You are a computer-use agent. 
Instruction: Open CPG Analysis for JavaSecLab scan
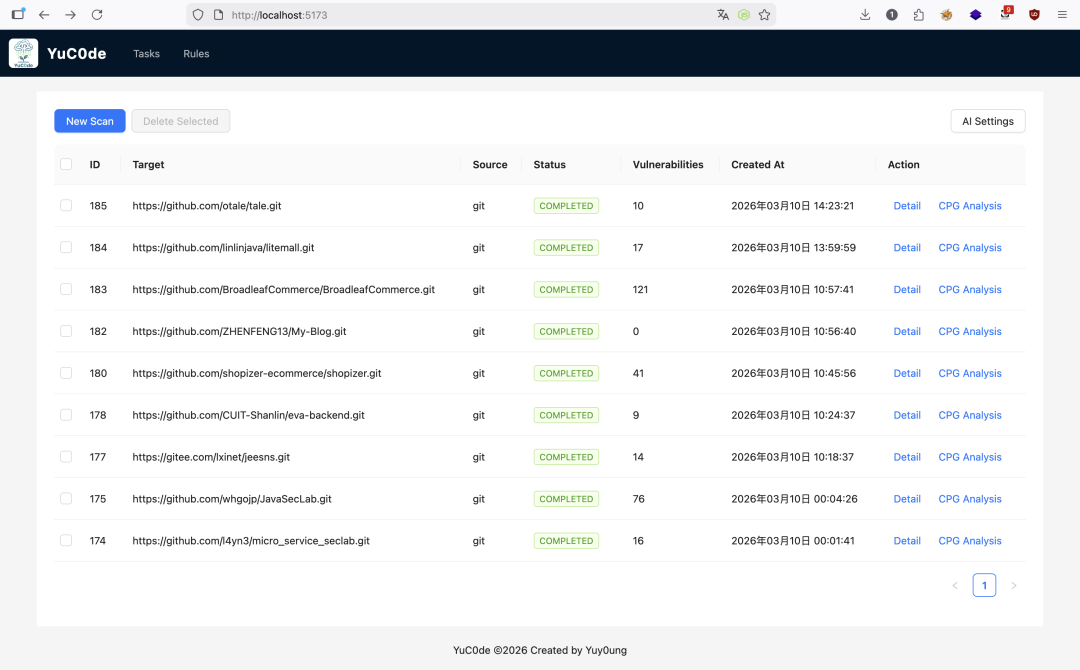click(969, 499)
